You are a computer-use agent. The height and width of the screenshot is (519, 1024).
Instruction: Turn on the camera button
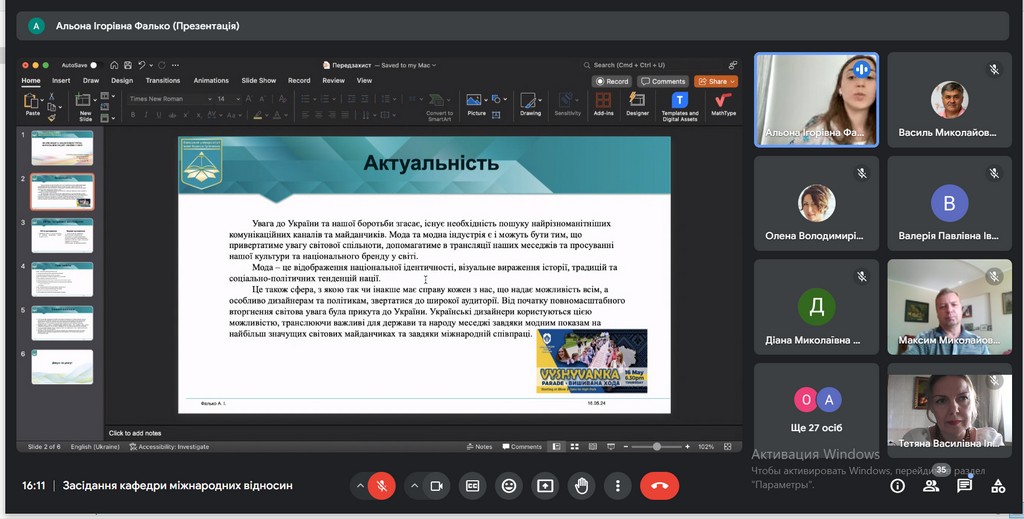[x=436, y=486]
